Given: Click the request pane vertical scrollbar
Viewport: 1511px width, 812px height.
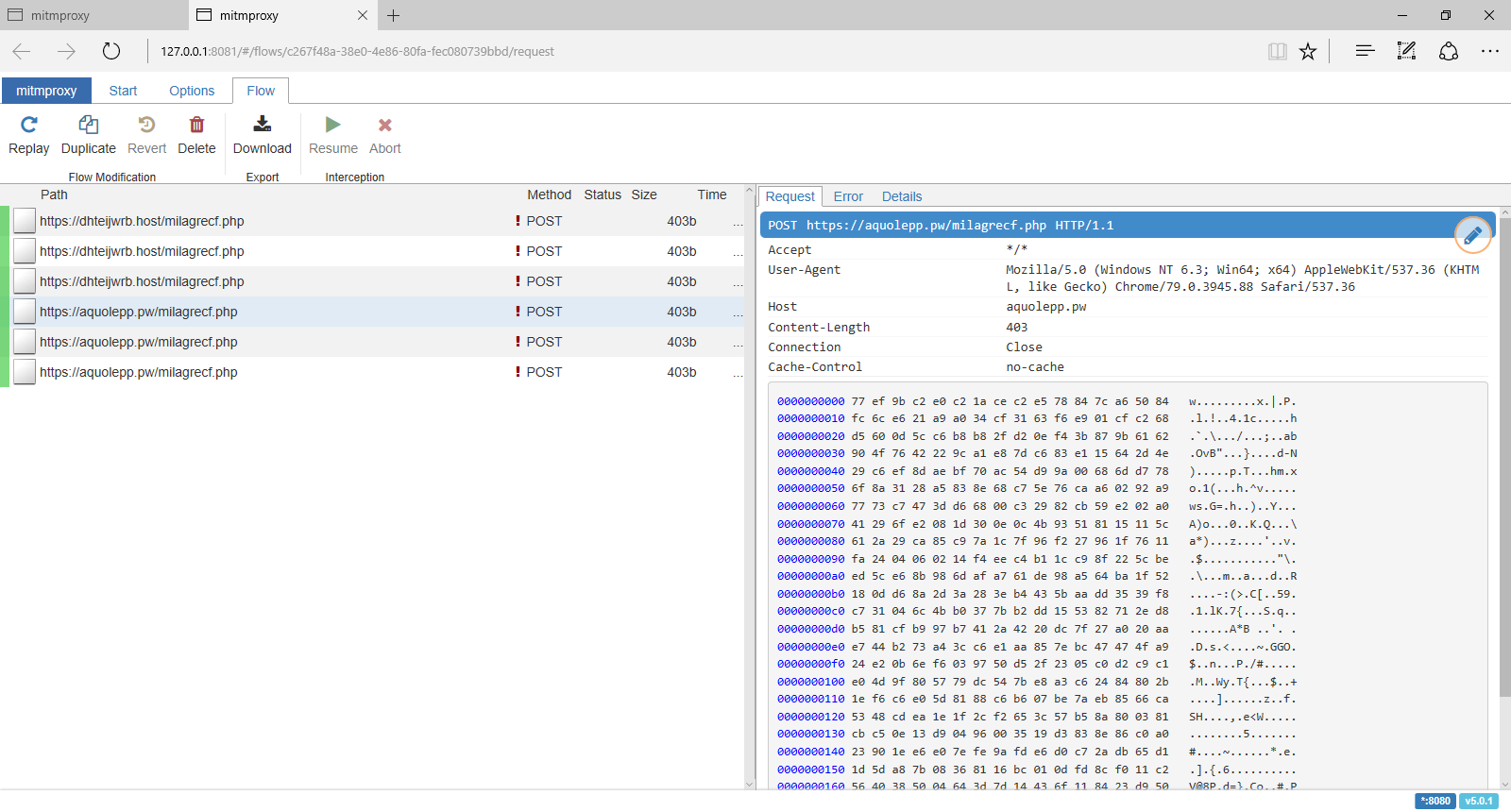Looking at the screenshot, I should tap(1505, 458).
